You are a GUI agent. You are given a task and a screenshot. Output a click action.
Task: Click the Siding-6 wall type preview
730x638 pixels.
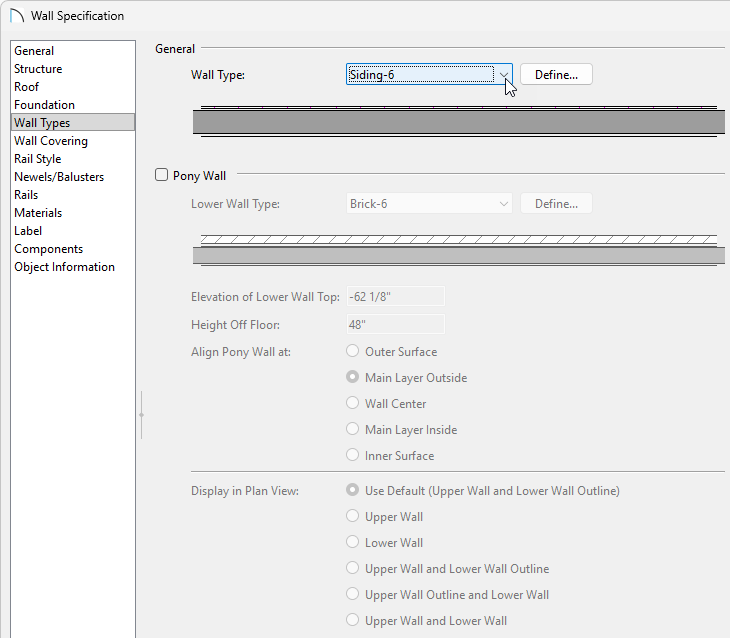click(x=459, y=122)
